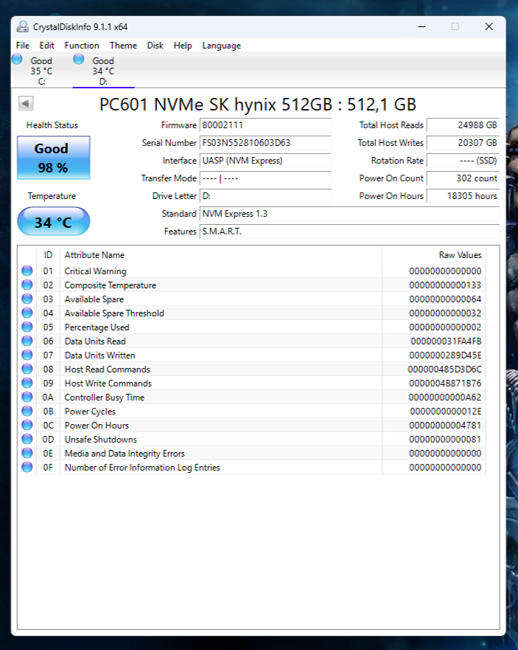
Task: Close the CrystalDiskInfo window
Action: click(489, 27)
